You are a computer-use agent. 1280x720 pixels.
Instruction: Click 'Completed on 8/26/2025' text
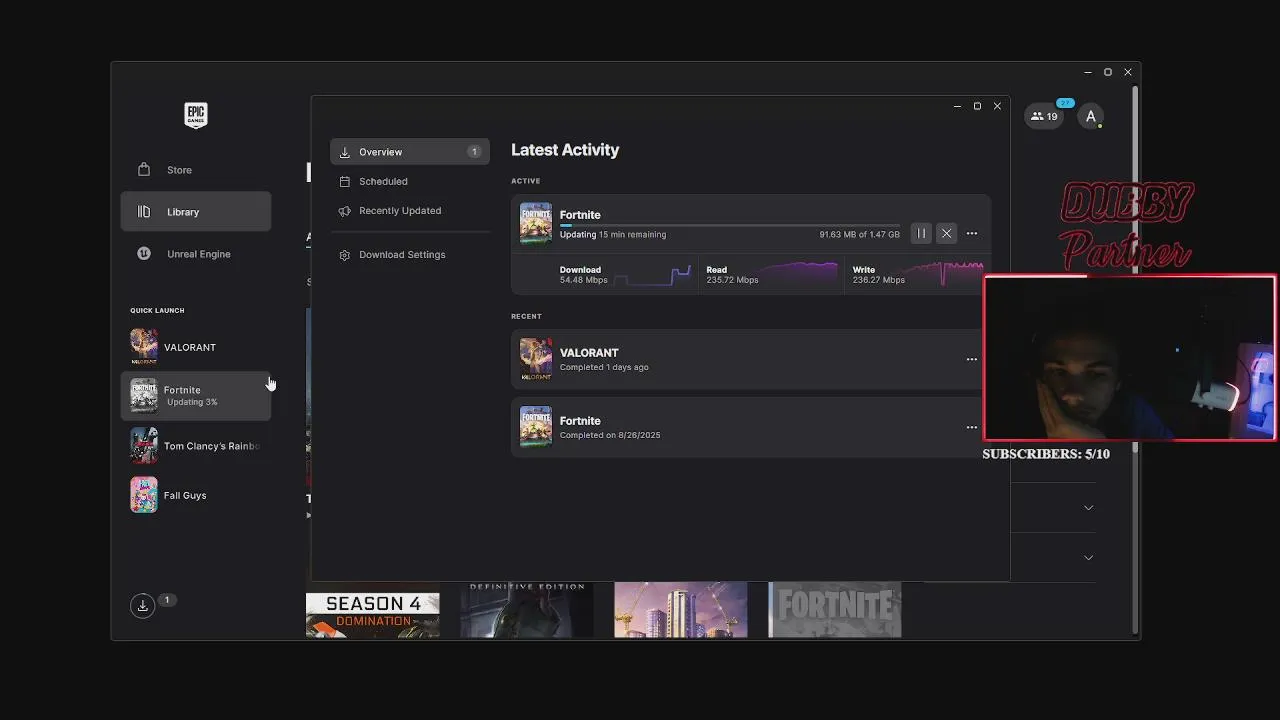pos(610,435)
